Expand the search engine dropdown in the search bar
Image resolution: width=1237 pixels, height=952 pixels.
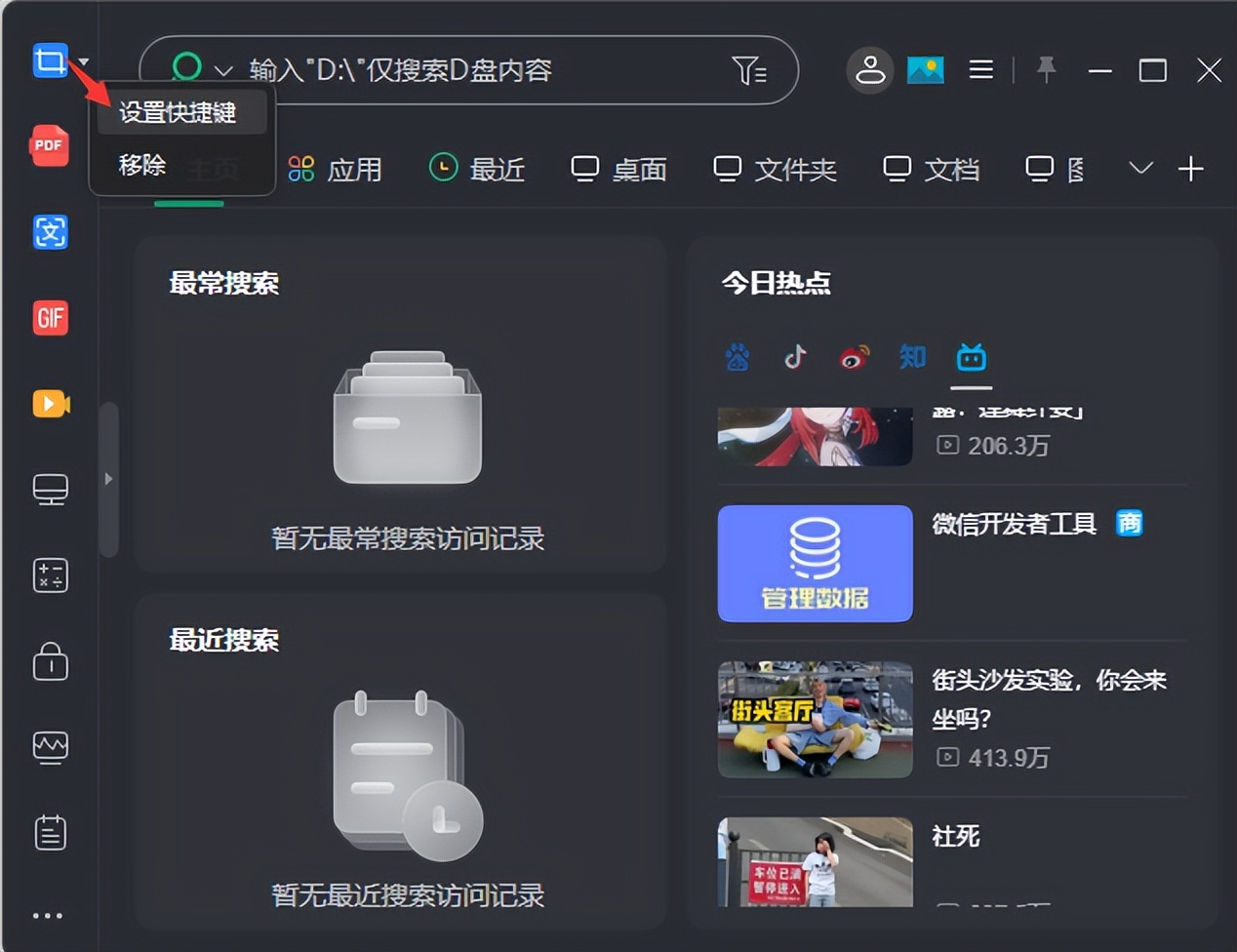[x=221, y=70]
